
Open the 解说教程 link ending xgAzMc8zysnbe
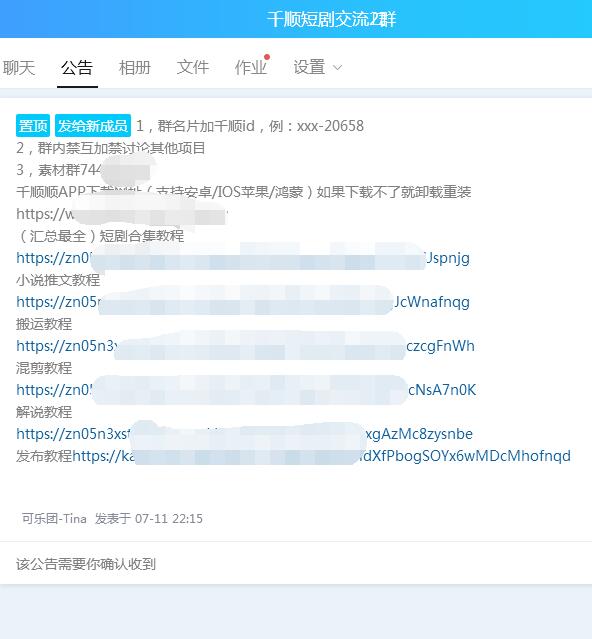(x=244, y=434)
